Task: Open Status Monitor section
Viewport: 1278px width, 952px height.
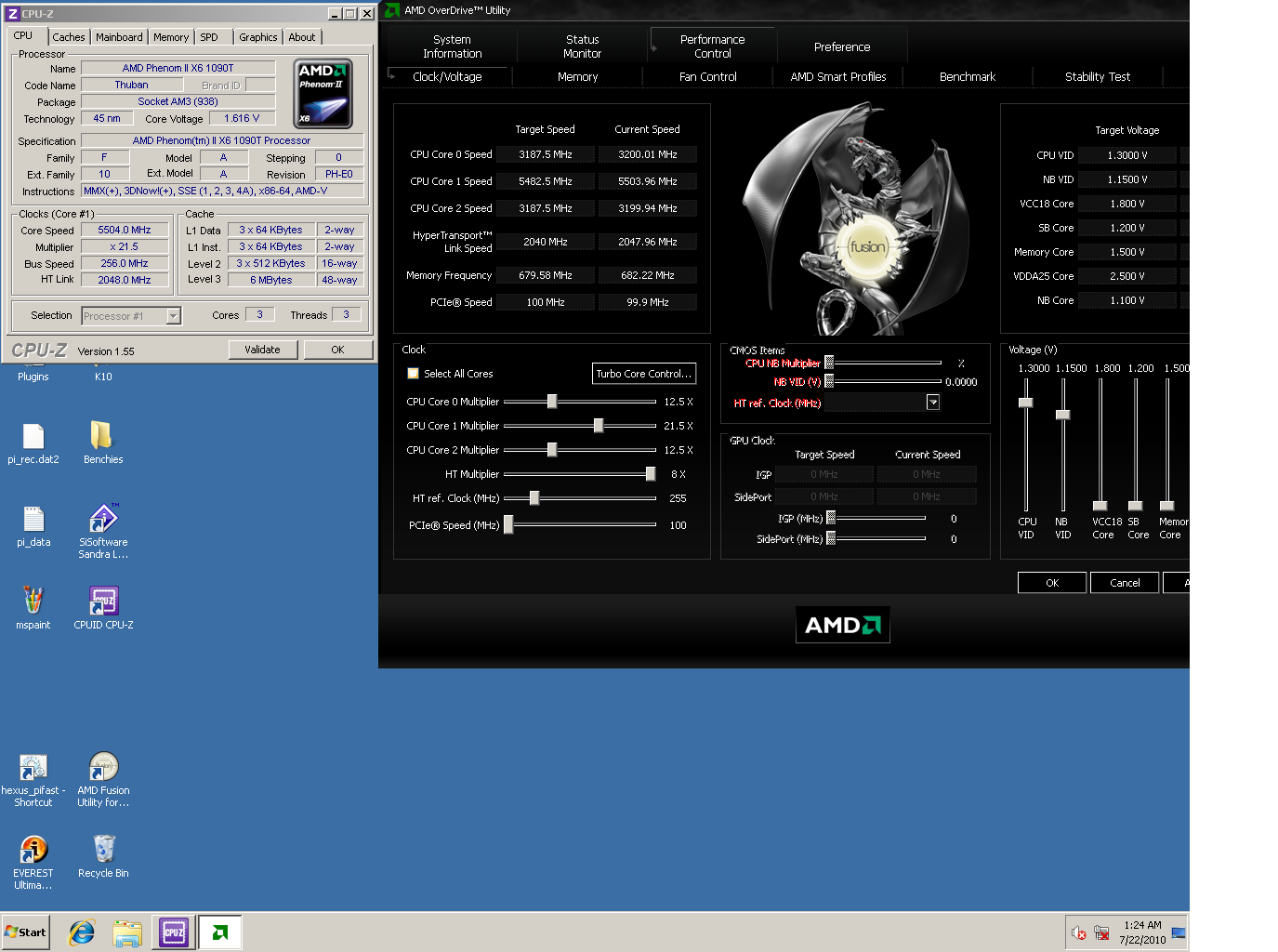Action: tap(583, 46)
